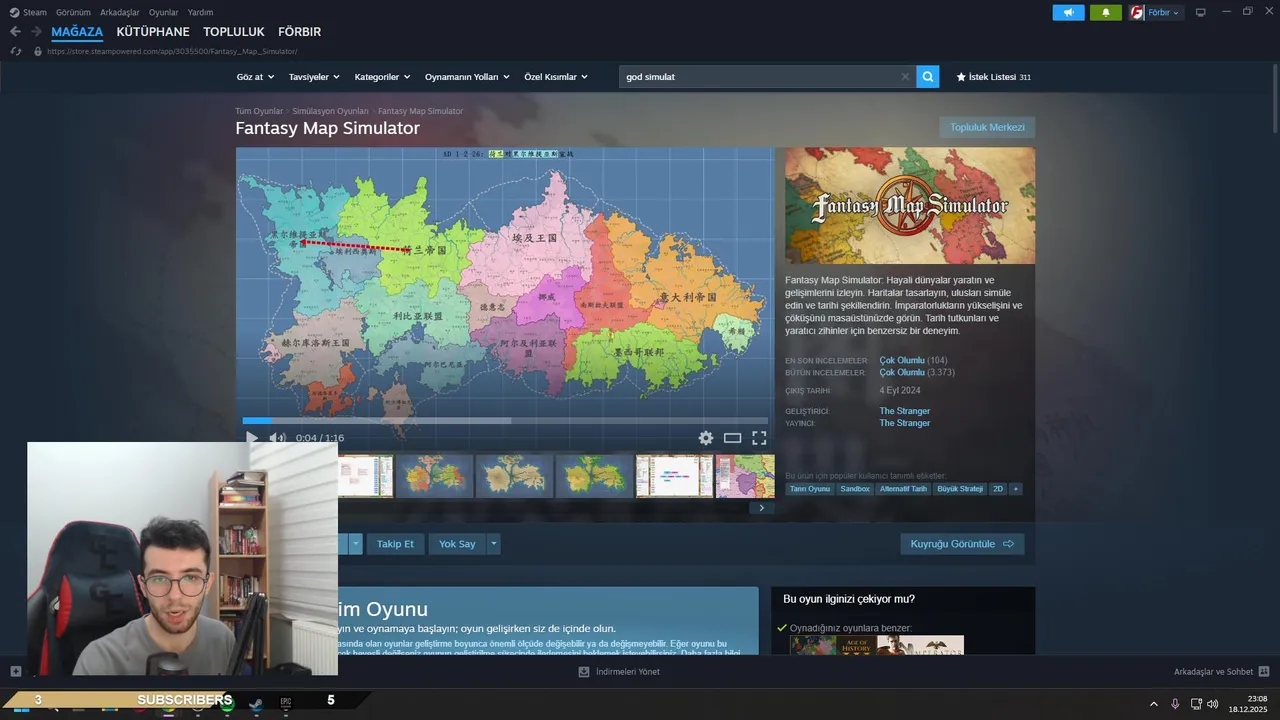Image resolution: width=1280 pixels, height=720 pixels.
Task: Open the Steam menu
Action: click(x=28, y=12)
